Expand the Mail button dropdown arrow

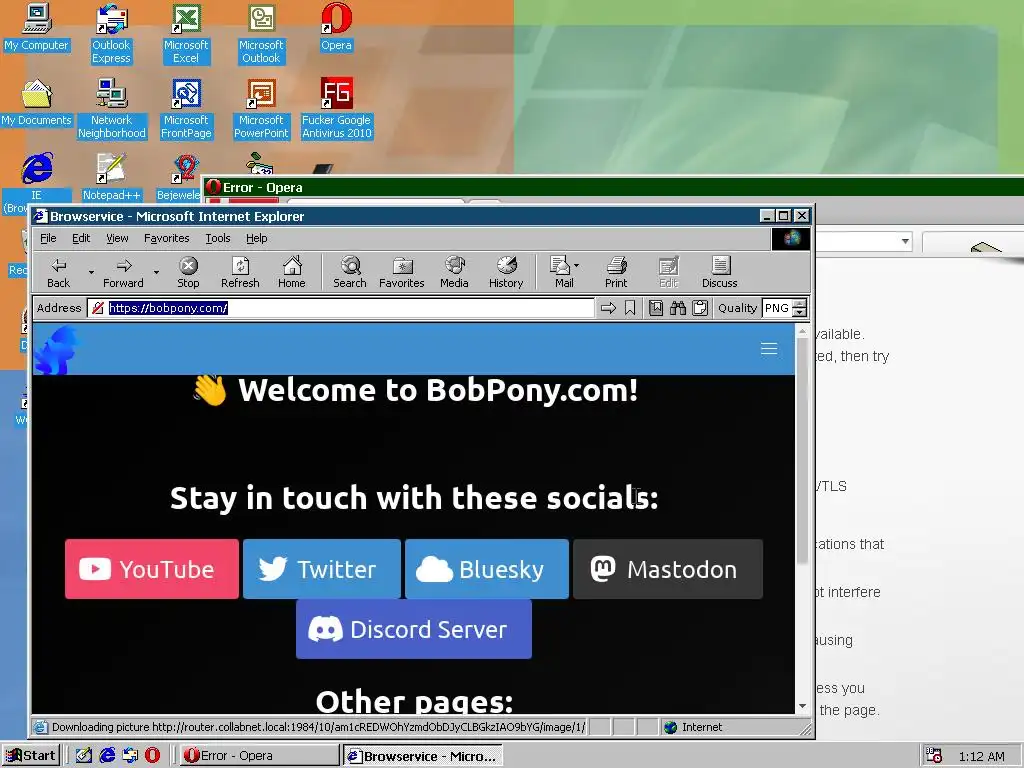coord(576,266)
